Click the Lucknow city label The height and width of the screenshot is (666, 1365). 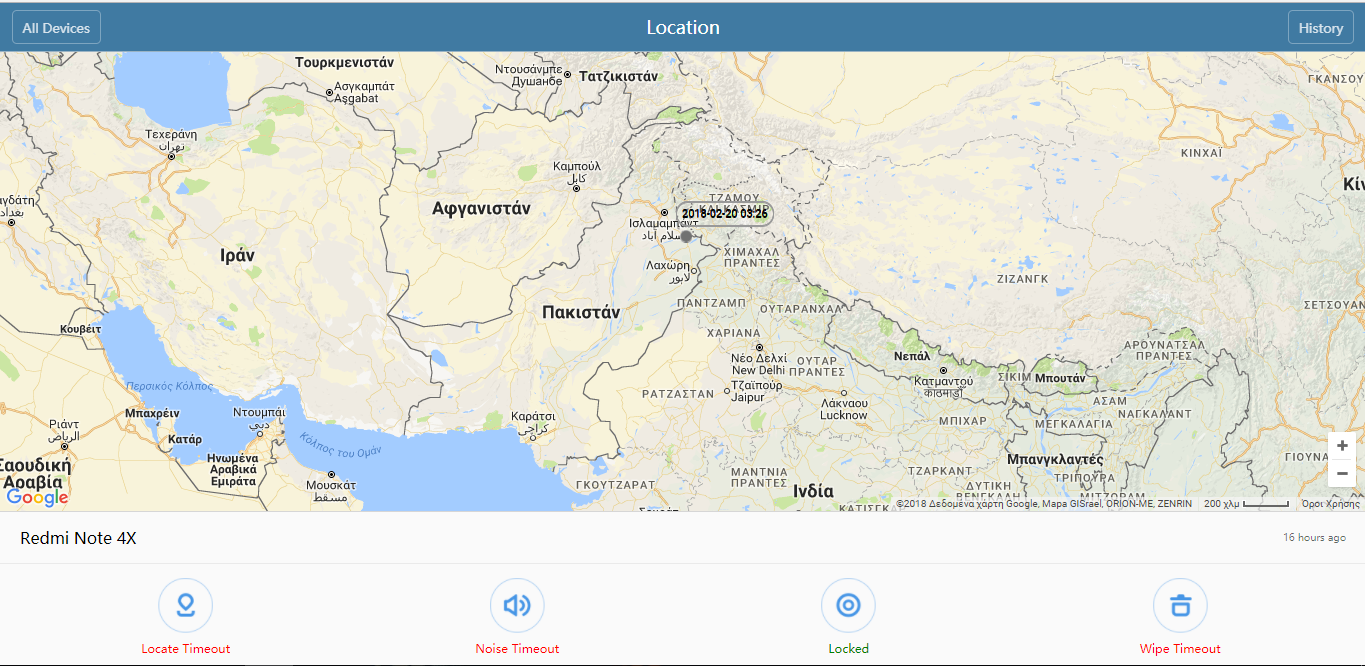pos(844,415)
